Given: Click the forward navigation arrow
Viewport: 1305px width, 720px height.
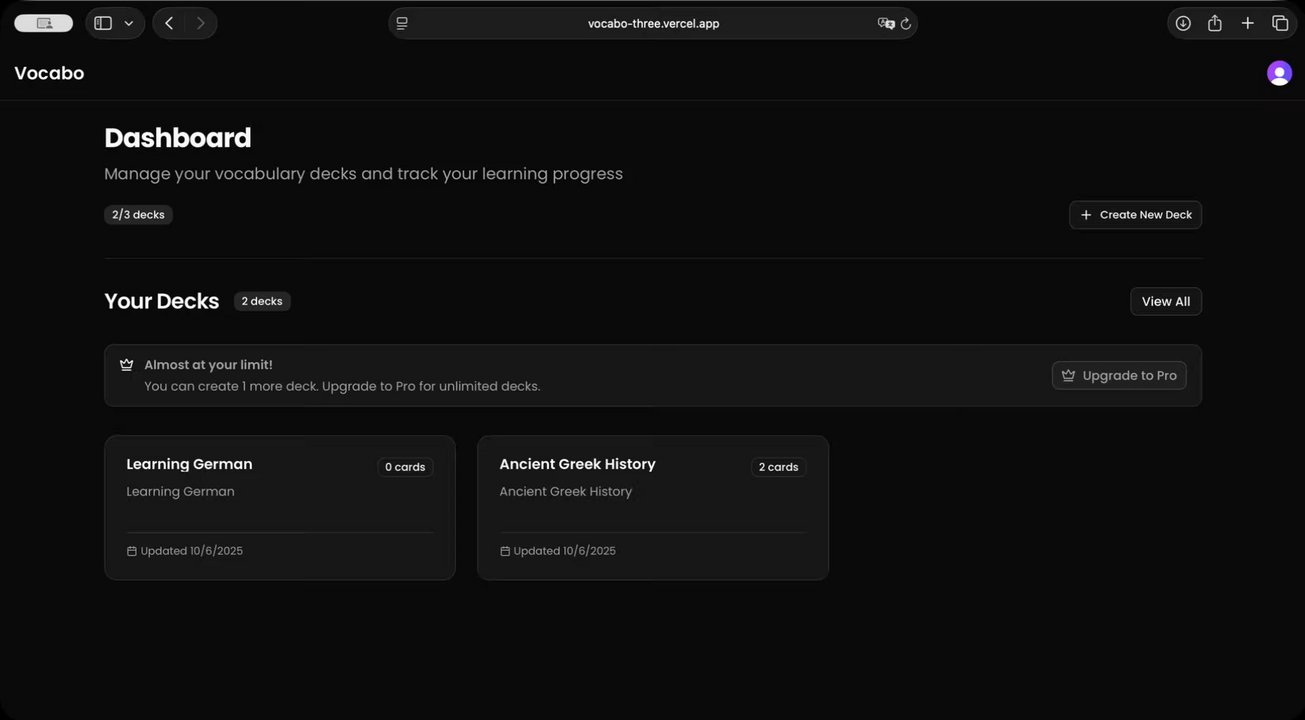Looking at the screenshot, I should coord(201,23).
